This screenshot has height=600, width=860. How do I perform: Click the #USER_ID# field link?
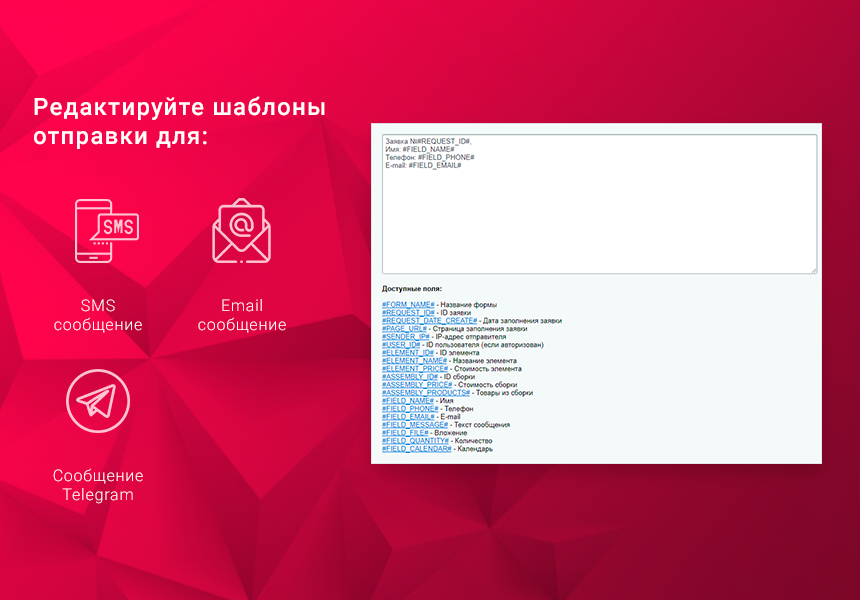[400, 344]
